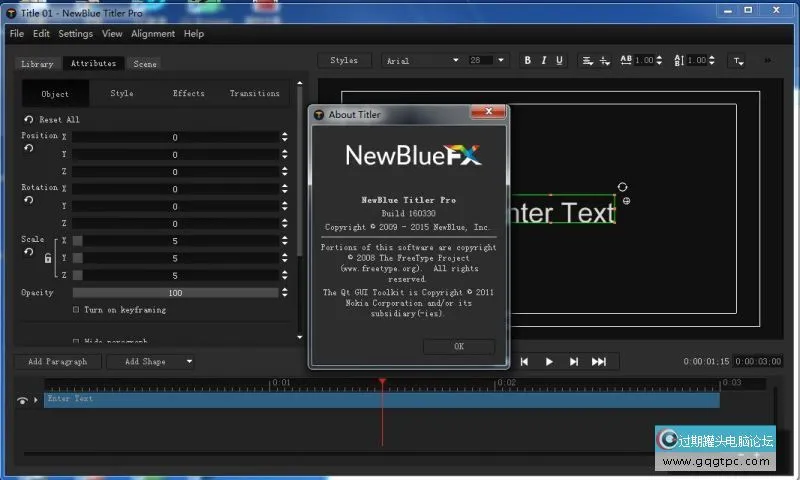
Task: Adjust the Opacity stepper arrows
Action: [285, 292]
